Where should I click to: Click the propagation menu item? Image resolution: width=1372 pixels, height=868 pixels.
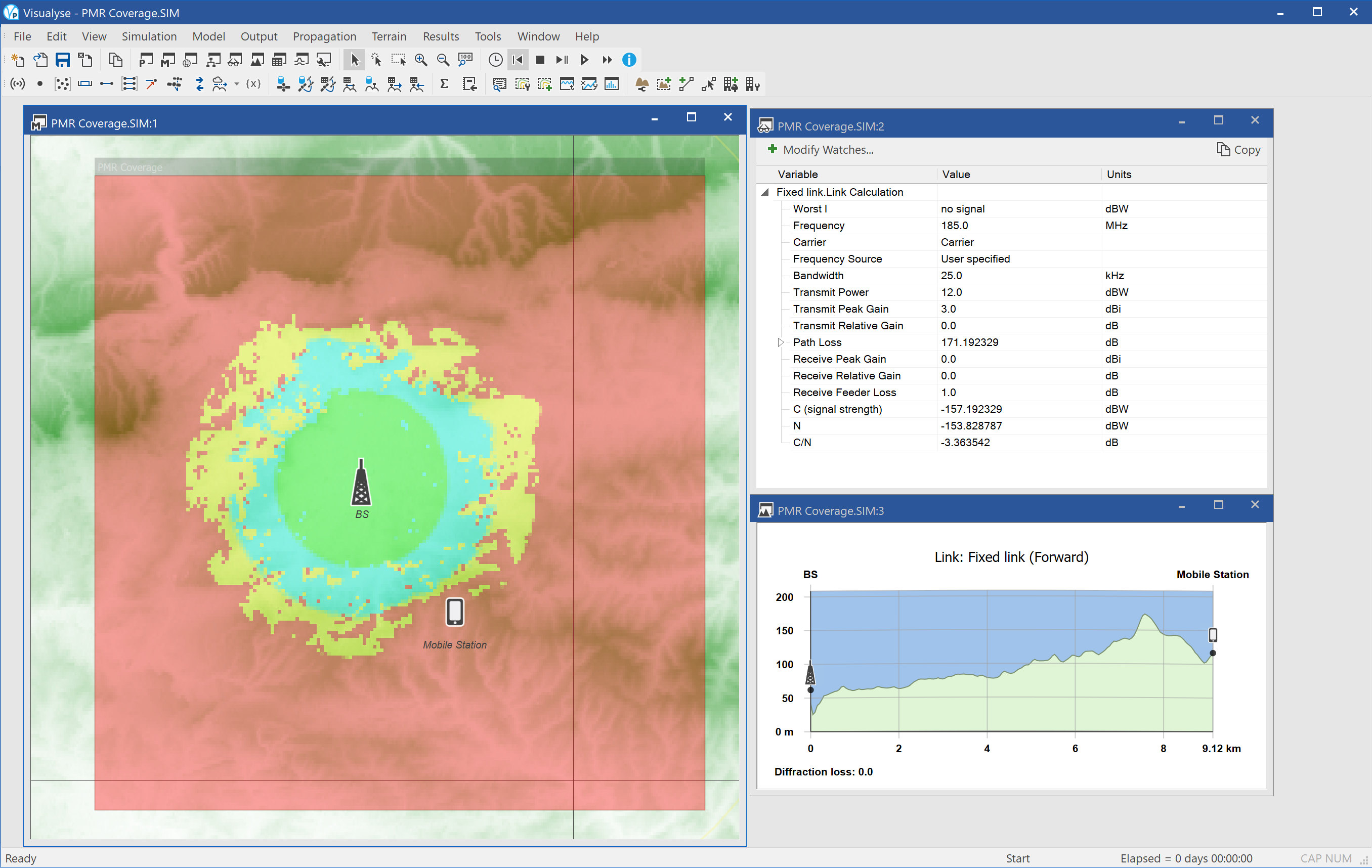pyautogui.click(x=322, y=36)
